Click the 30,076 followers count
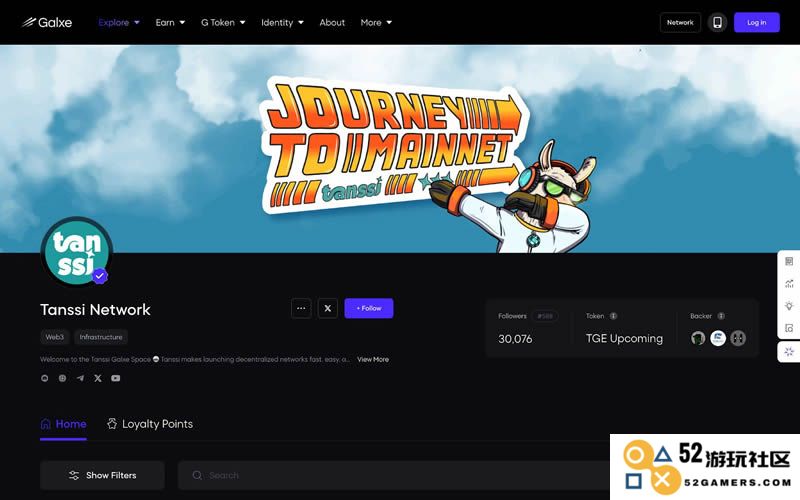 (x=515, y=339)
